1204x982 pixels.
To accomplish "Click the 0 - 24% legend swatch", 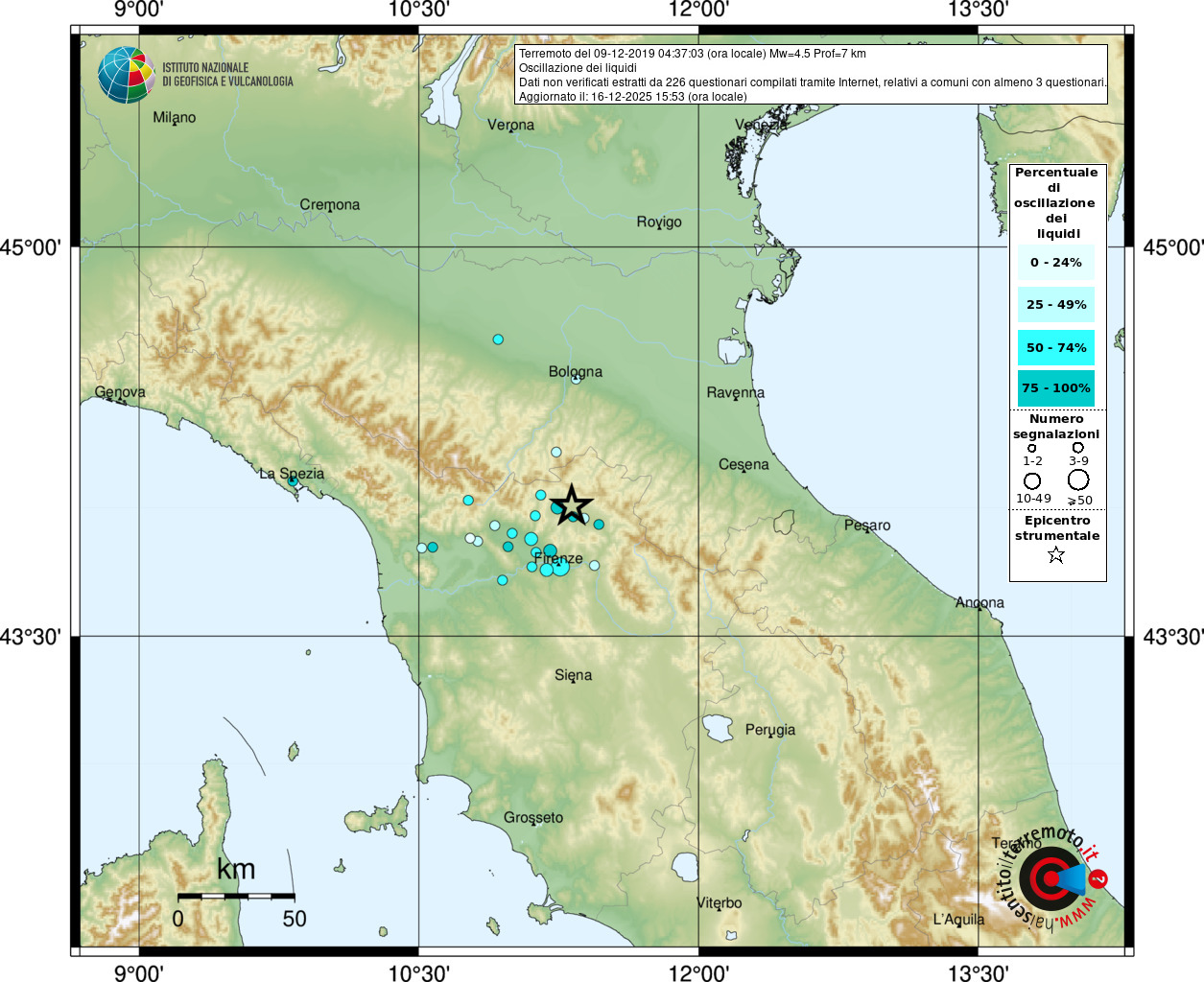I will pos(1056,262).
